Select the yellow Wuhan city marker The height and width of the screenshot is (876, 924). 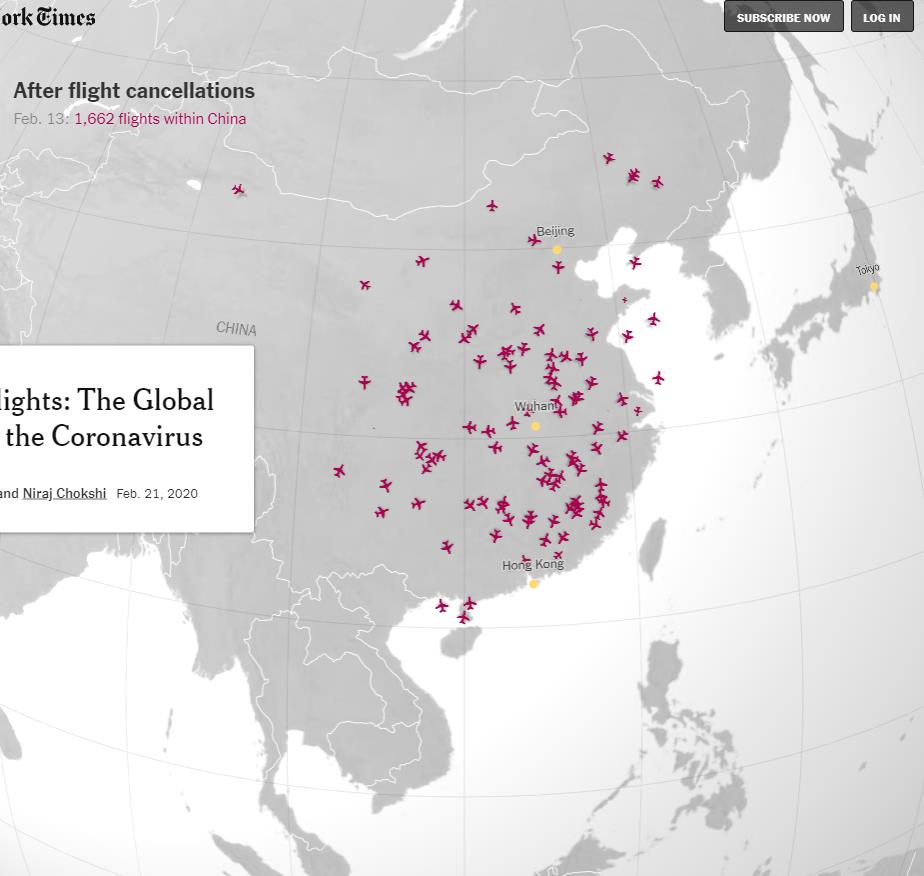point(535,426)
